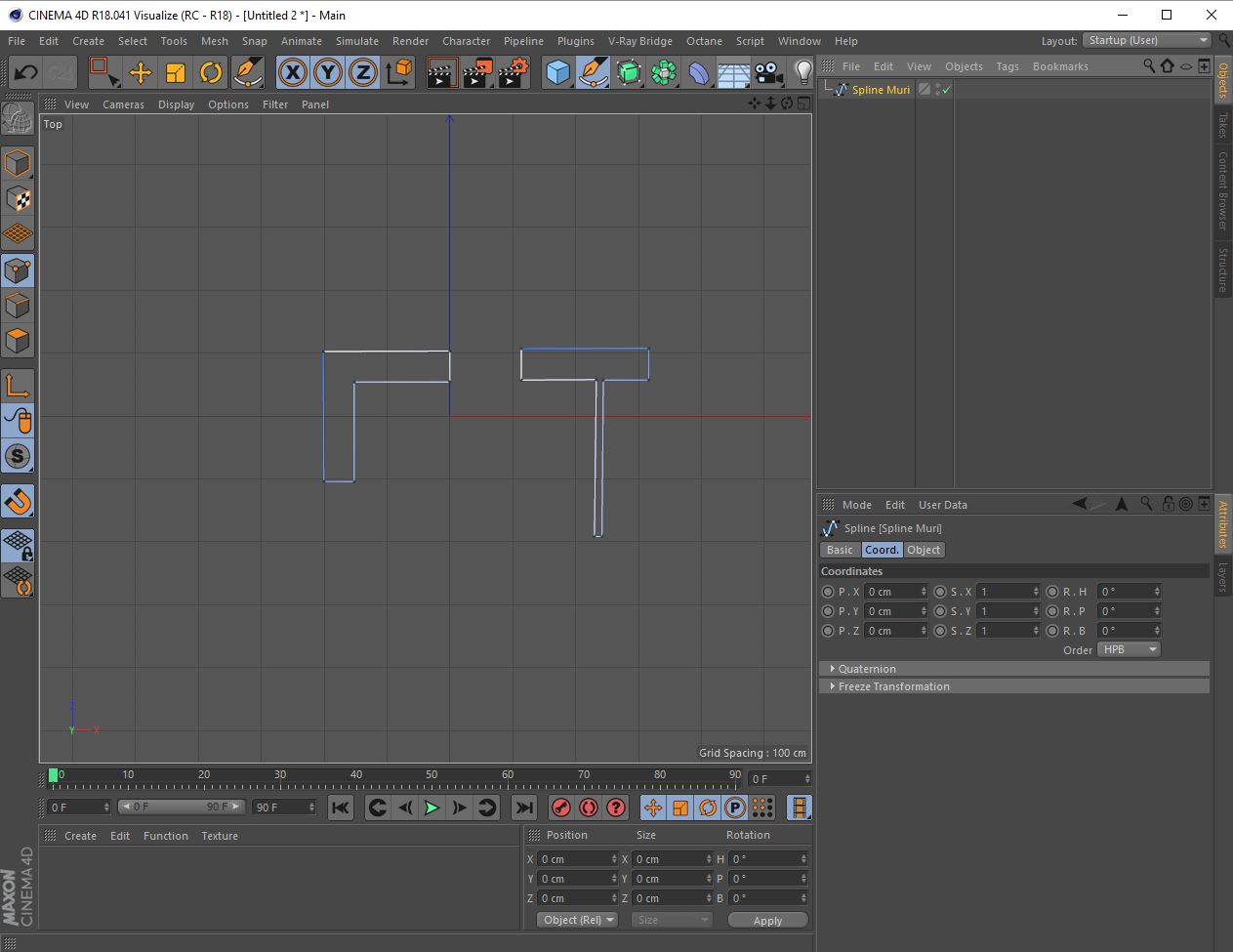This screenshot has height=952, width=1233.
Task: Step the P . X spinner arrows
Action: tap(924, 592)
